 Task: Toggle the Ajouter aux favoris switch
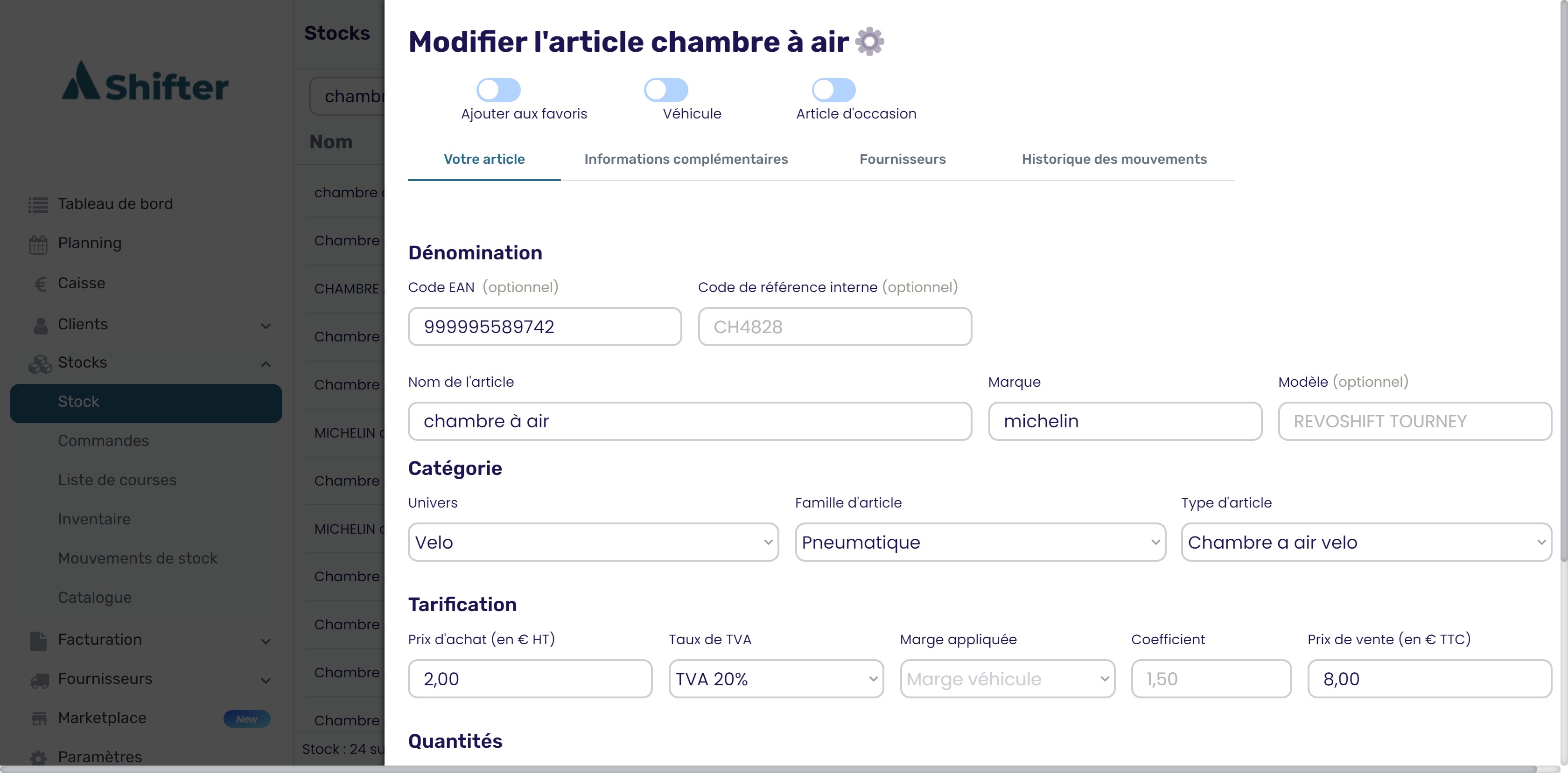[x=498, y=90]
